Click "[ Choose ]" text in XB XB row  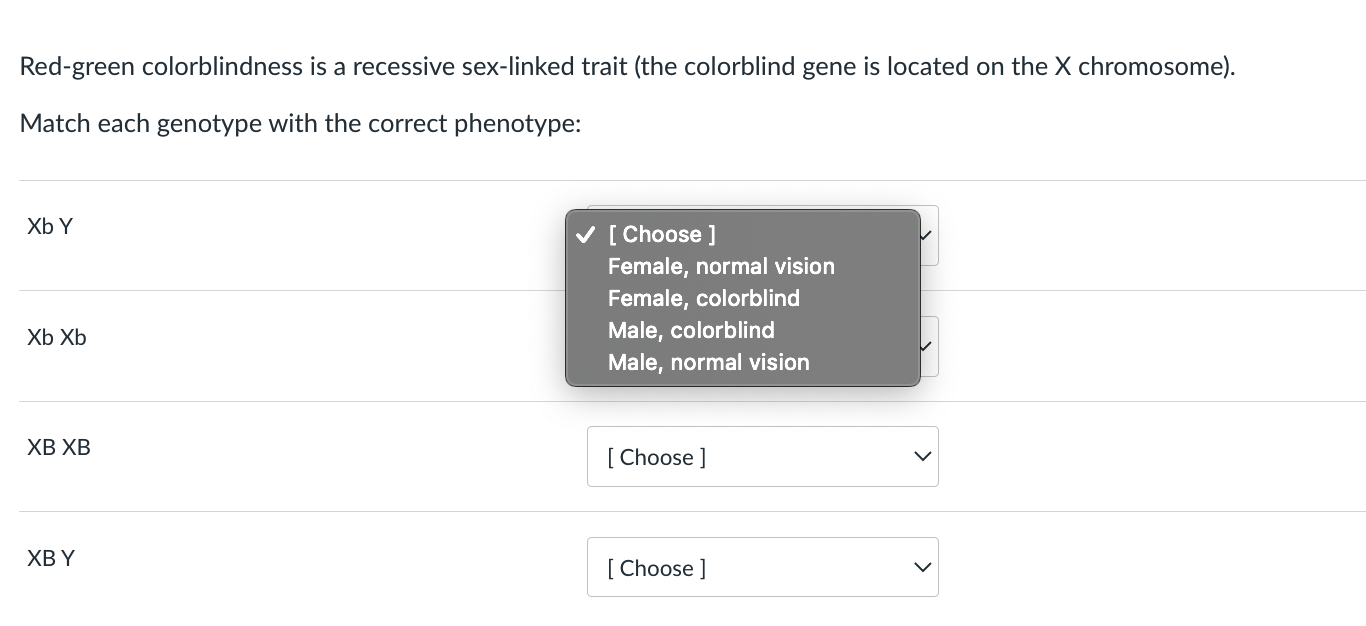[657, 457]
